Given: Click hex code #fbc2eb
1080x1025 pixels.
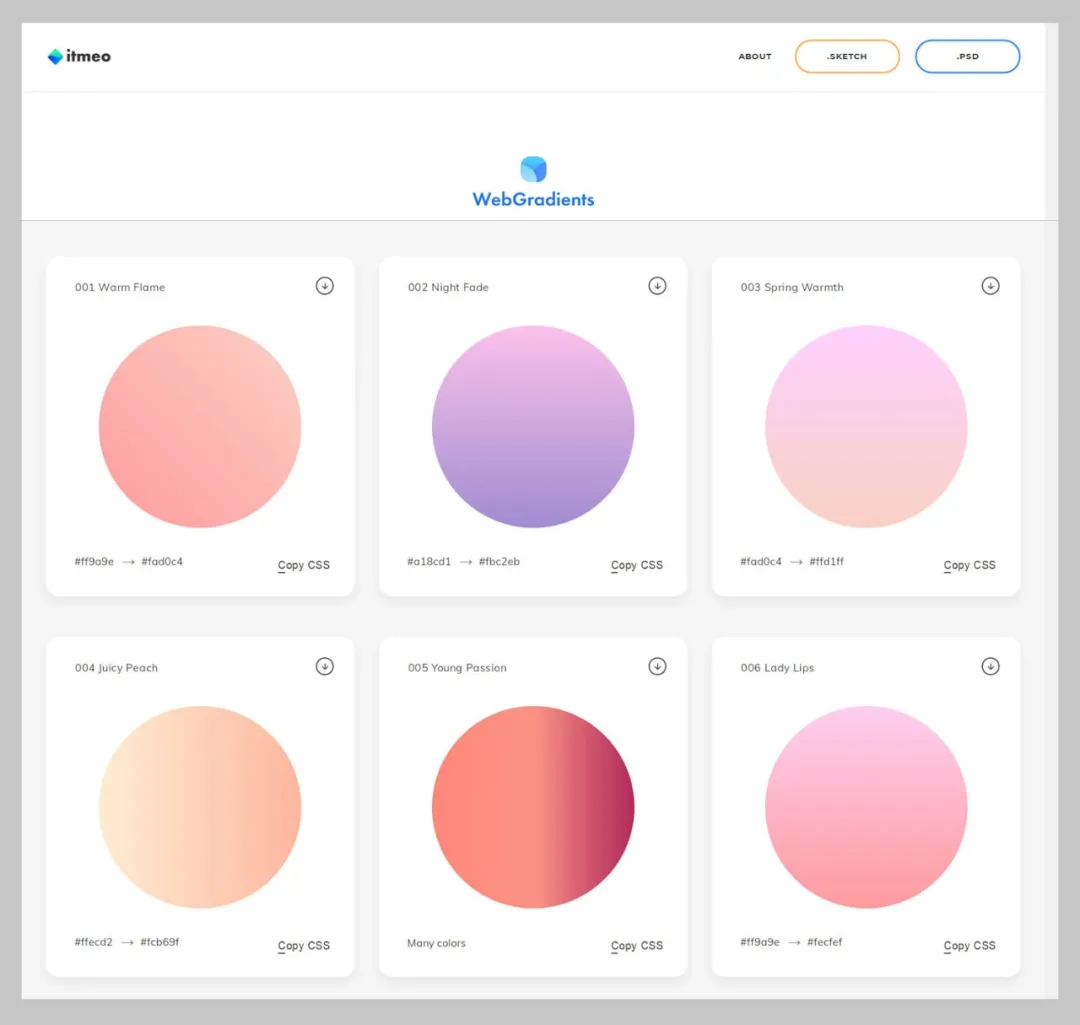Looking at the screenshot, I should 499,561.
